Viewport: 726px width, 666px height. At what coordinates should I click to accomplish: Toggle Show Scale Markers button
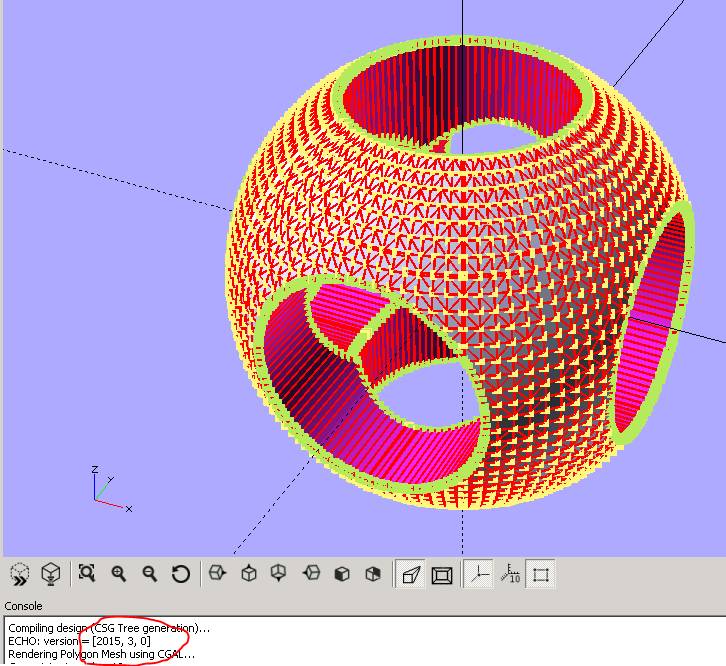510,574
